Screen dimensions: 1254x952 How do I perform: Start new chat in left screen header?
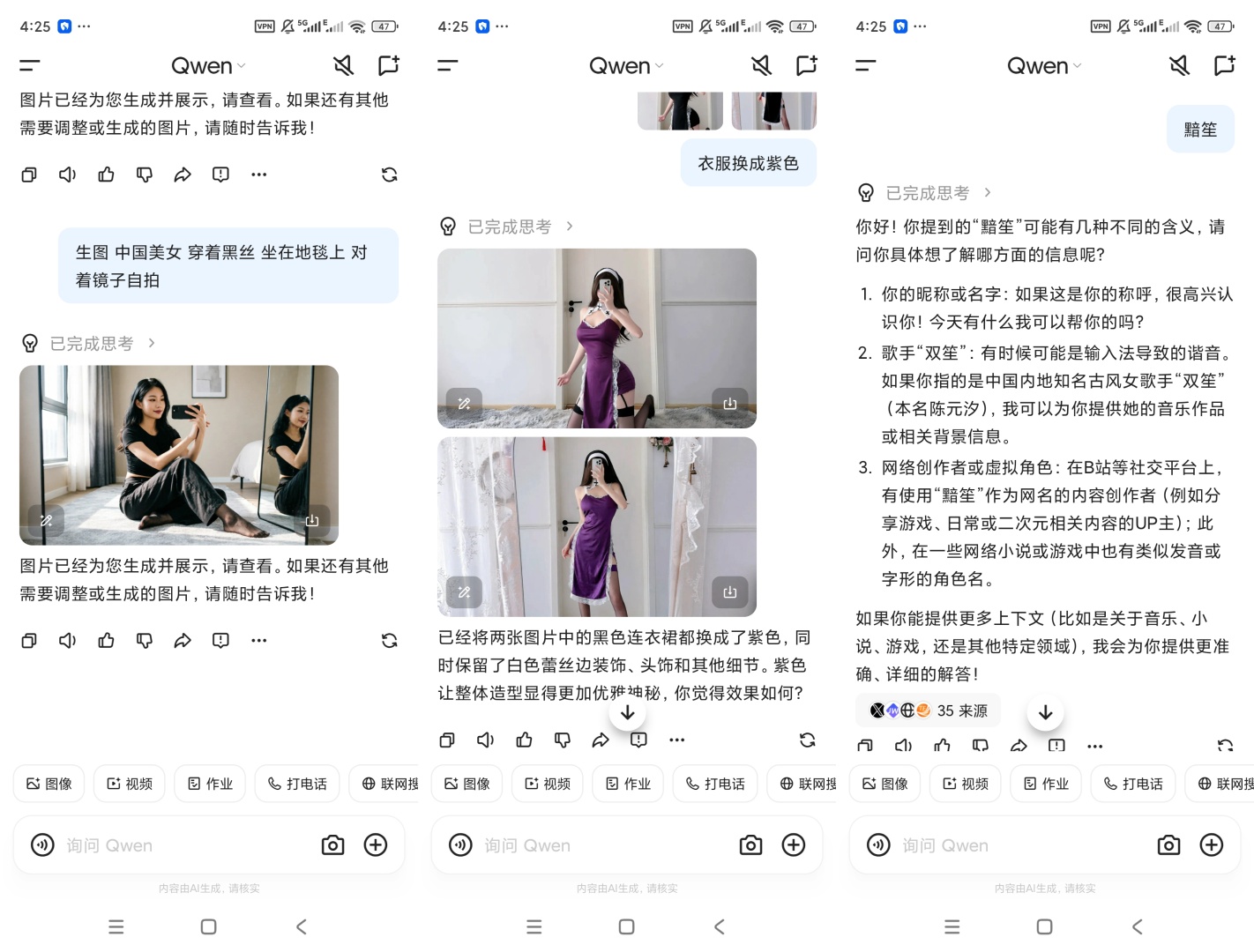(388, 65)
